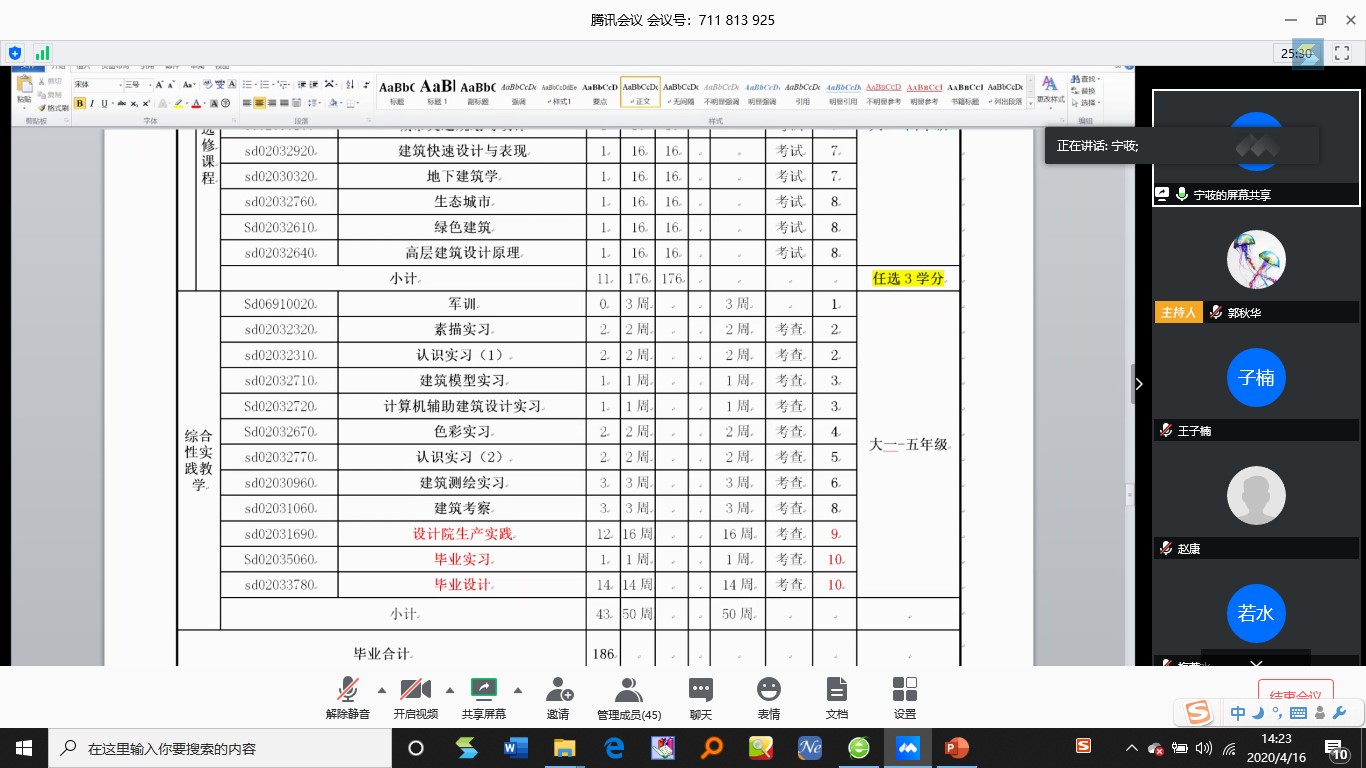Click the green signal strength icon
Image resolution: width=1366 pixels, height=768 pixels.
tap(43, 53)
